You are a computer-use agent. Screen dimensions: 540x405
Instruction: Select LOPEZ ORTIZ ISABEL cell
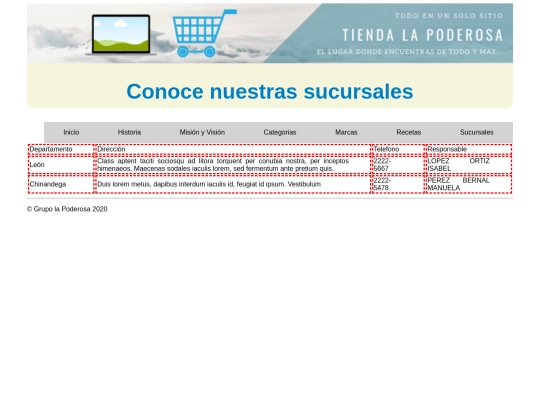(x=469, y=165)
